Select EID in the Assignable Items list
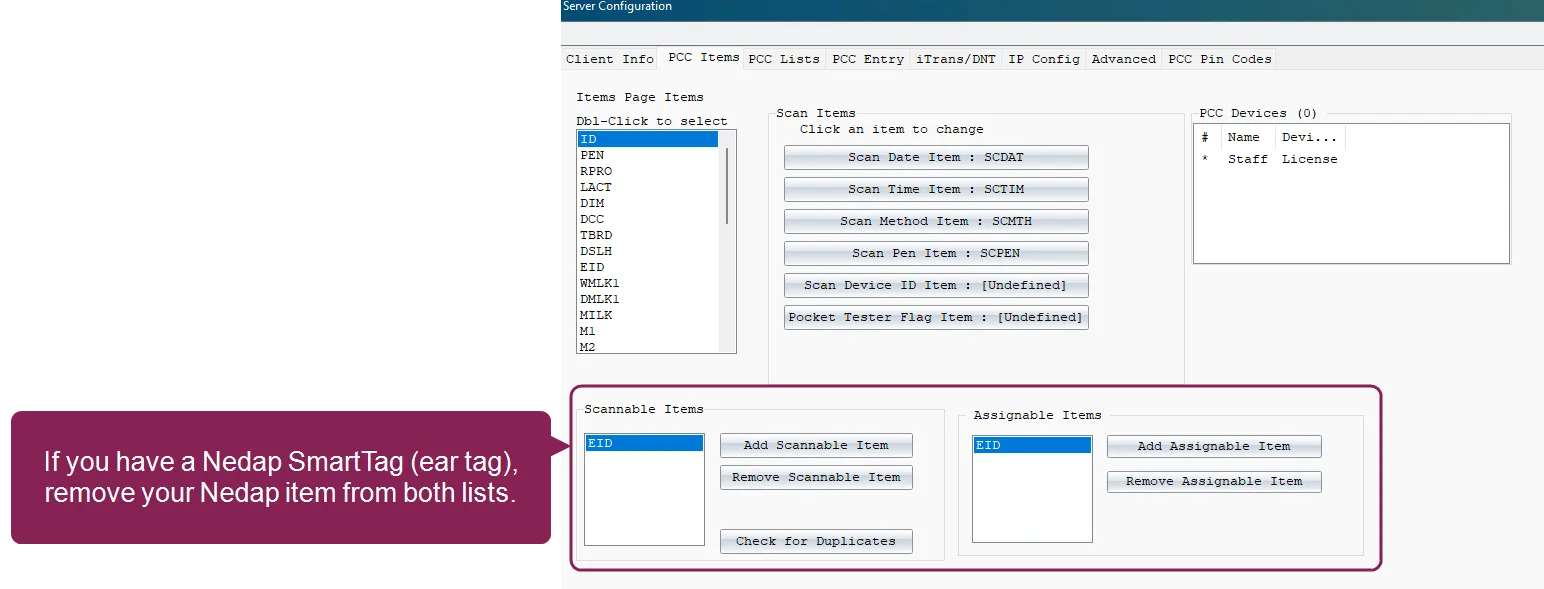Viewport: 1544px width, 589px height. pos(1032,445)
